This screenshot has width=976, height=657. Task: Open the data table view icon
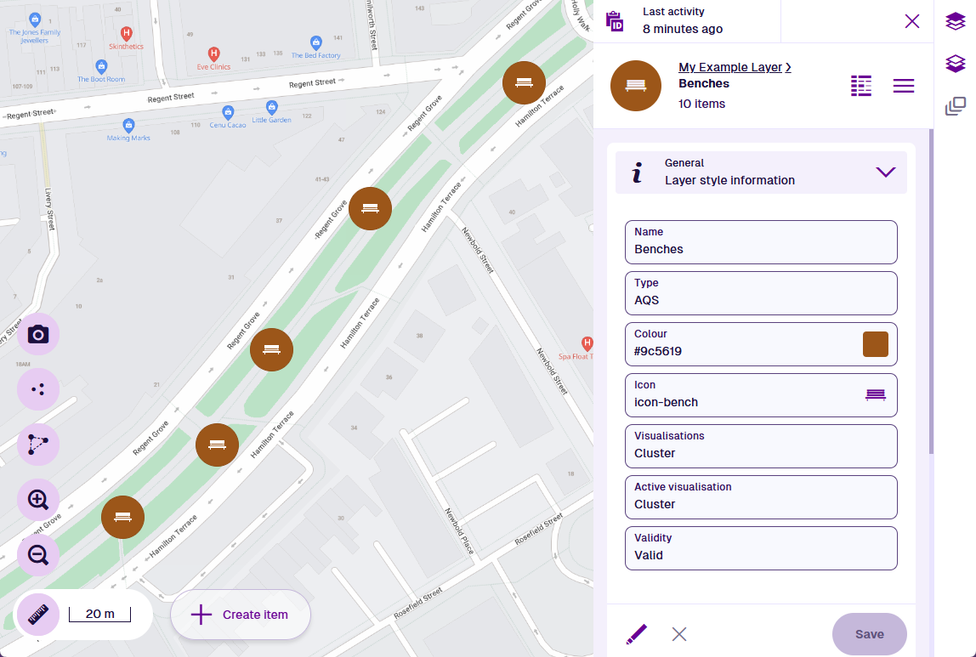click(x=861, y=86)
